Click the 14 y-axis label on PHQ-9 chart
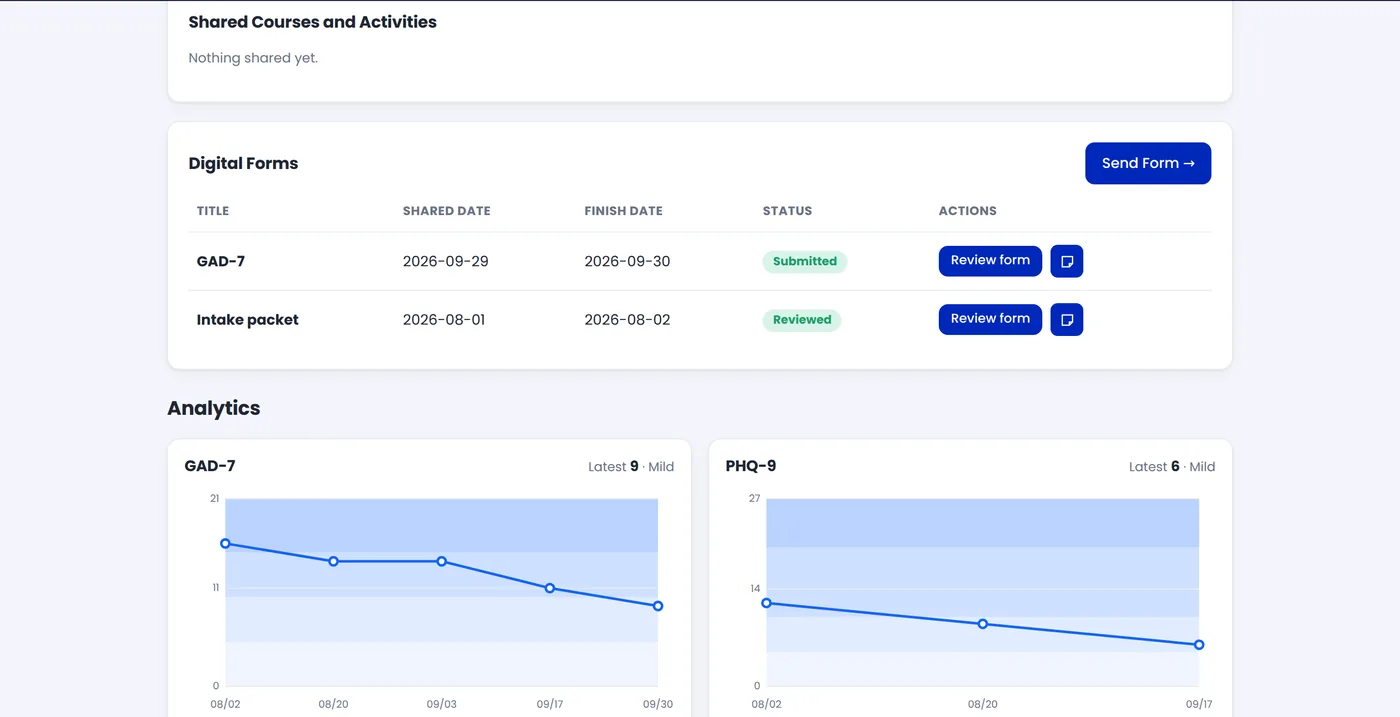Image resolution: width=1400 pixels, height=717 pixels. [755, 588]
